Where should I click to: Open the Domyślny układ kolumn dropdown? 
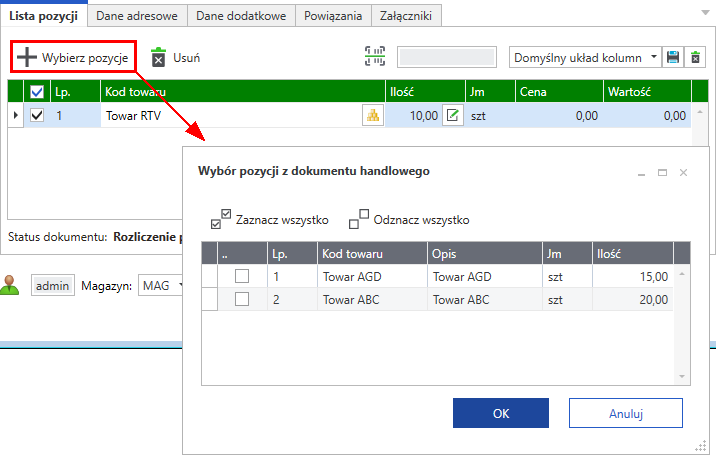tap(654, 57)
